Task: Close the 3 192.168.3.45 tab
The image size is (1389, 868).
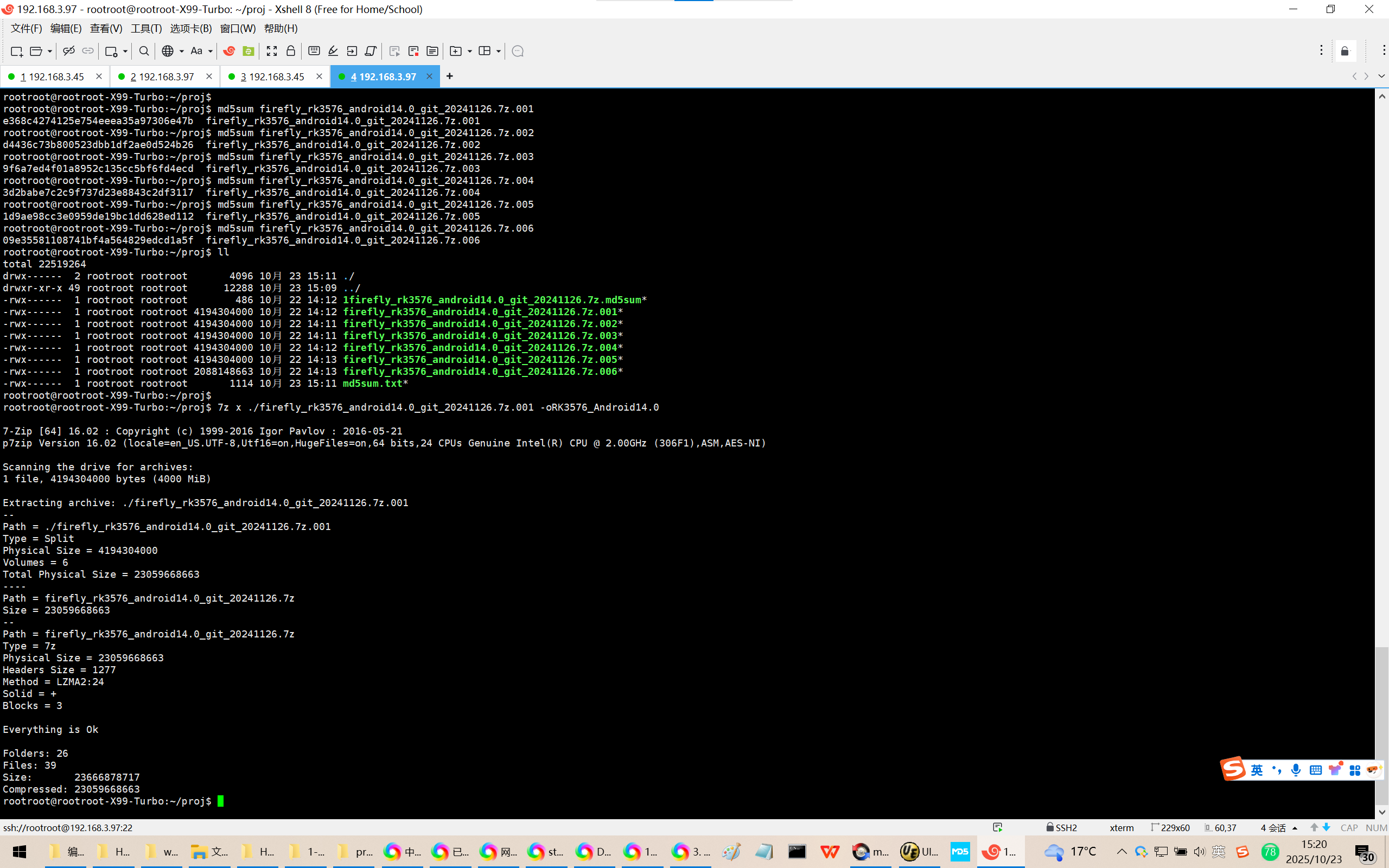Action: (319, 76)
